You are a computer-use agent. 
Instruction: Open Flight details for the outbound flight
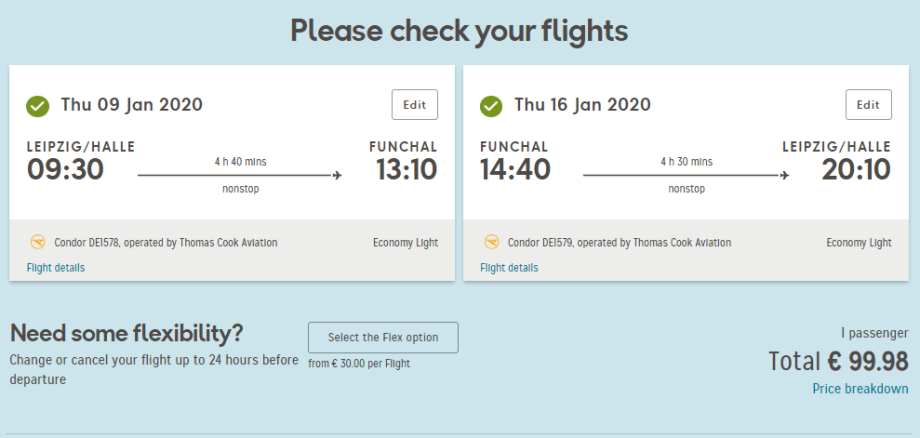(56, 268)
